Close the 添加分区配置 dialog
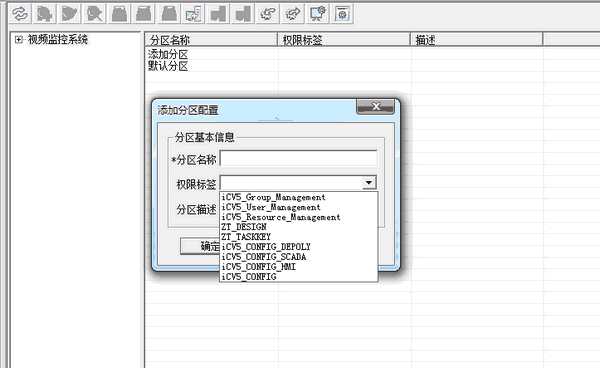The image size is (600, 368). (x=375, y=107)
